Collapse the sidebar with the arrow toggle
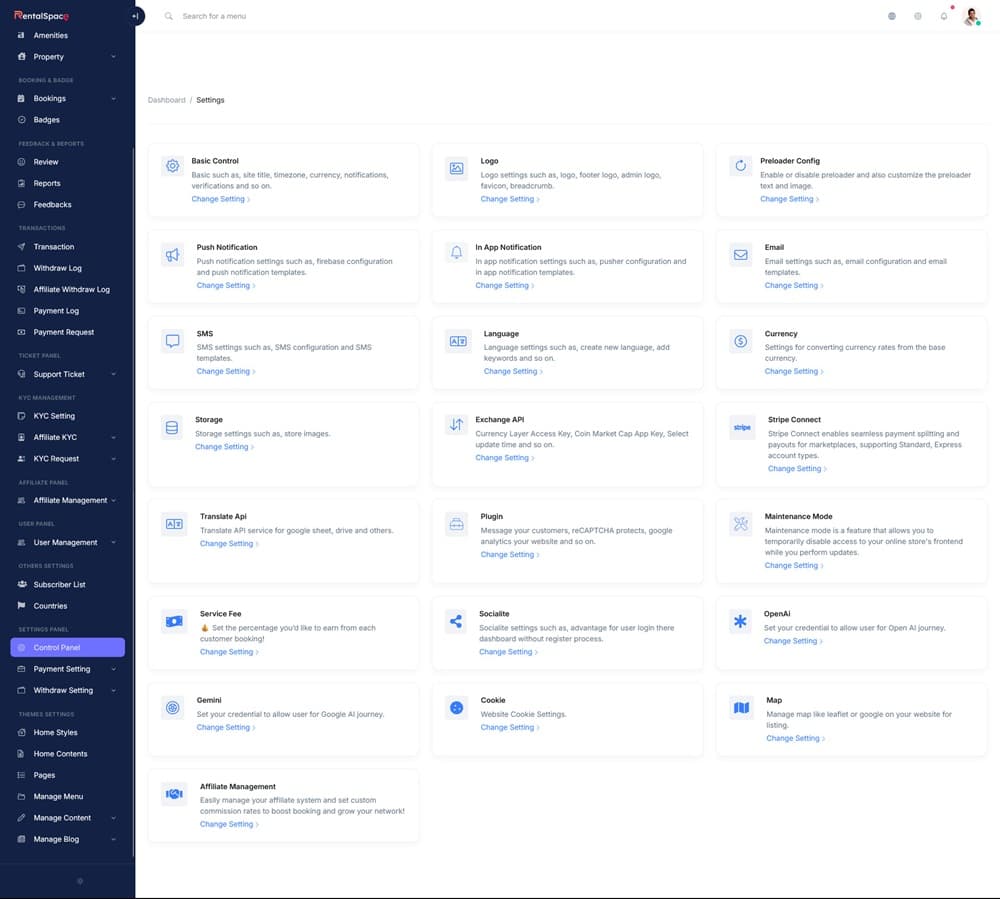Image resolution: width=1000 pixels, height=899 pixels. tap(136, 16)
